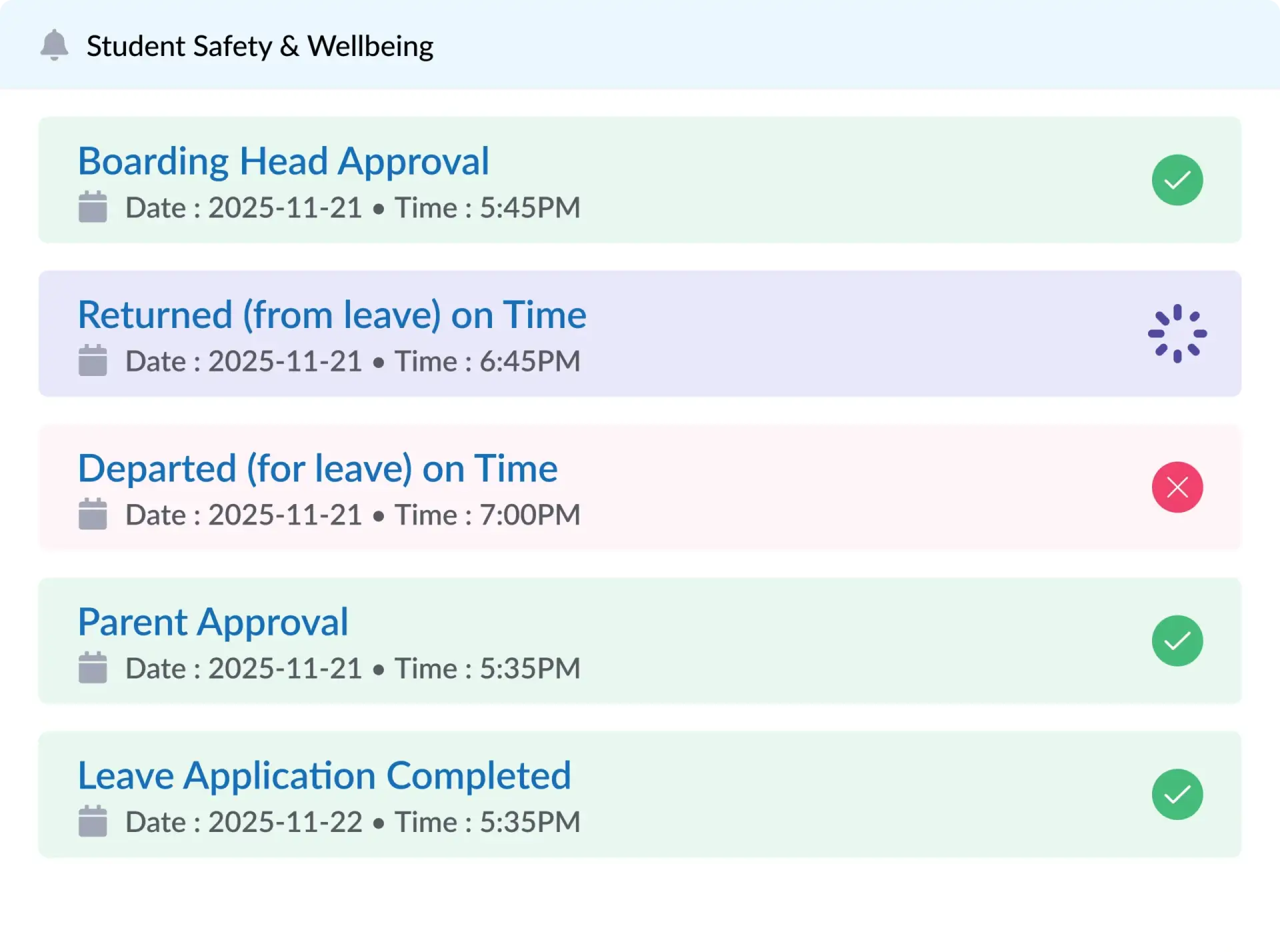Image resolution: width=1280 pixels, height=952 pixels.
Task: Open Leave Application Completed title
Action: (324, 775)
